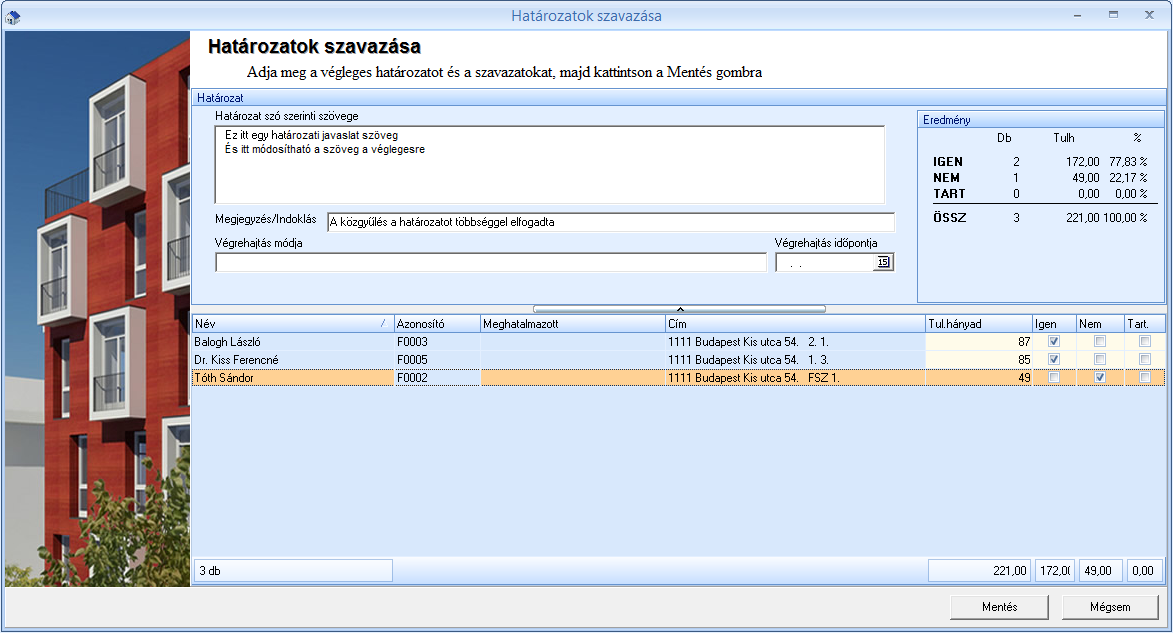Click the IGEN result row label
1173x633 pixels.
(x=948, y=162)
